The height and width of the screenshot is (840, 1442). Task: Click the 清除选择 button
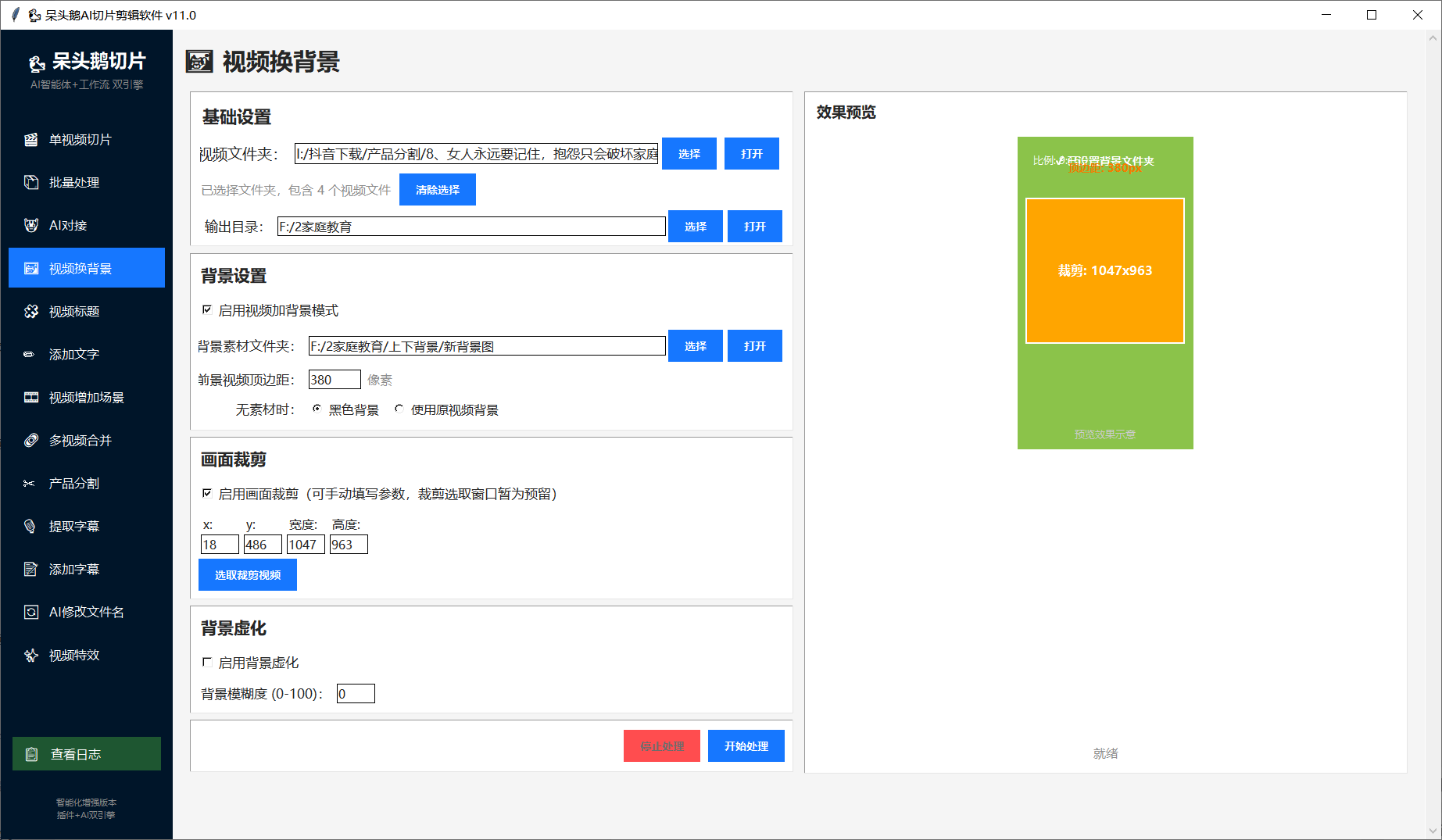(x=437, y=190)
